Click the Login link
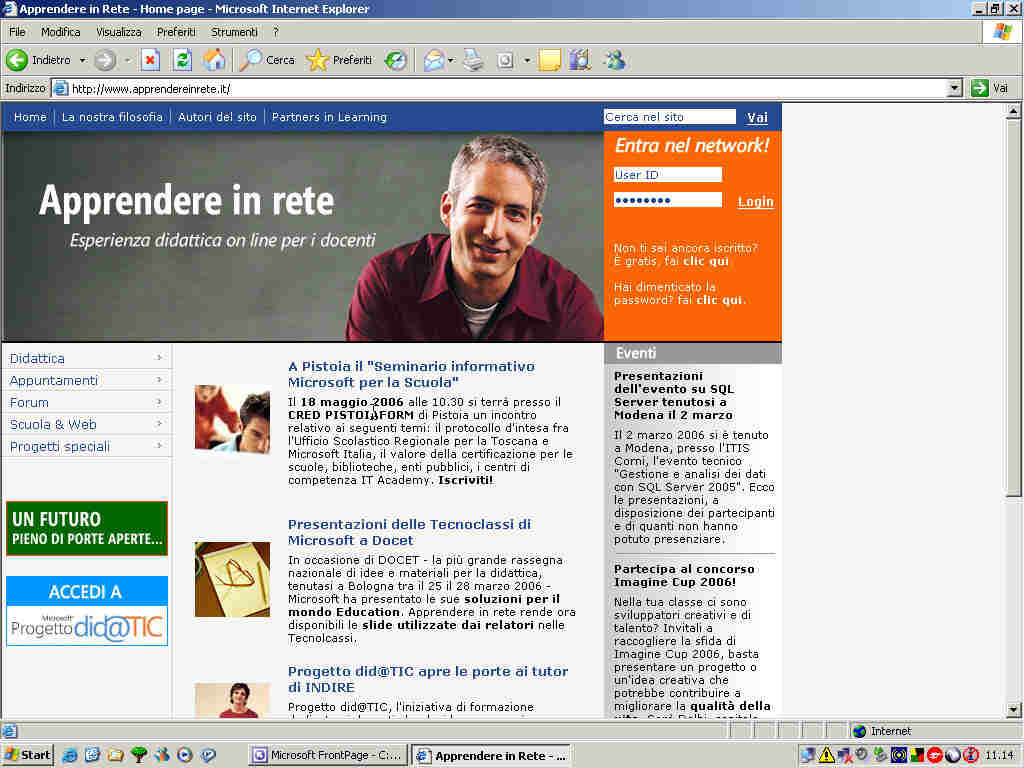 coord(756,201)
